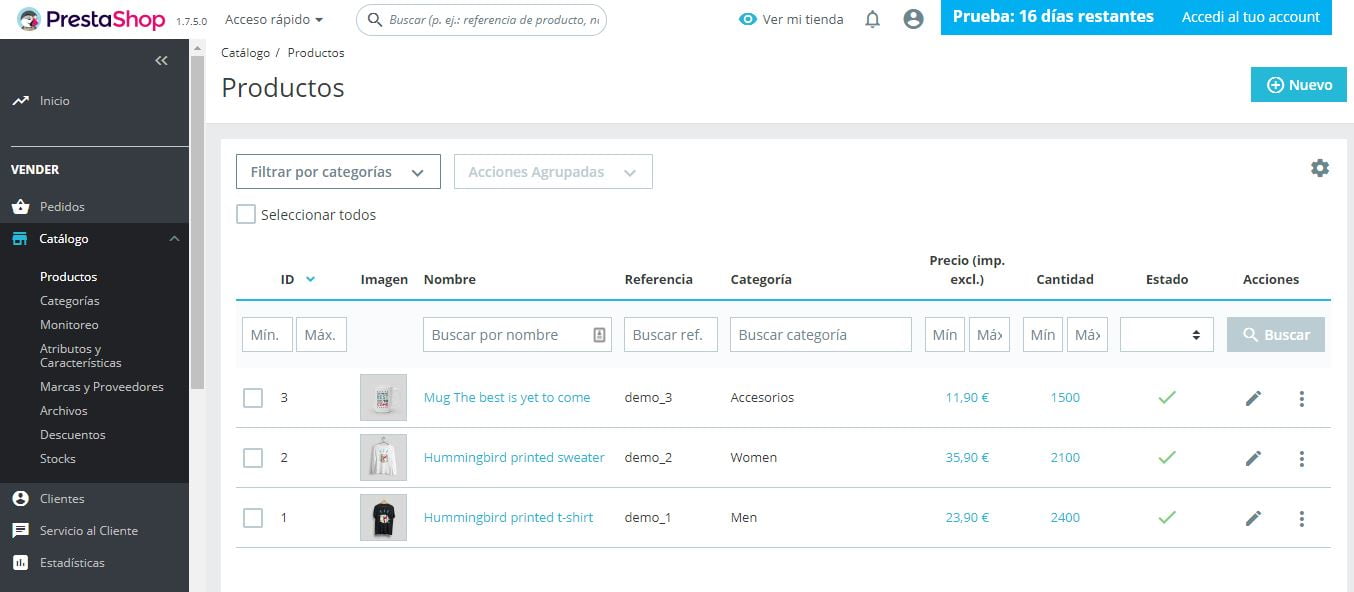This screenshot has width=1354, height=592.
Task: Click the Pedidos sidebar icon
Action: click(22, 207)
